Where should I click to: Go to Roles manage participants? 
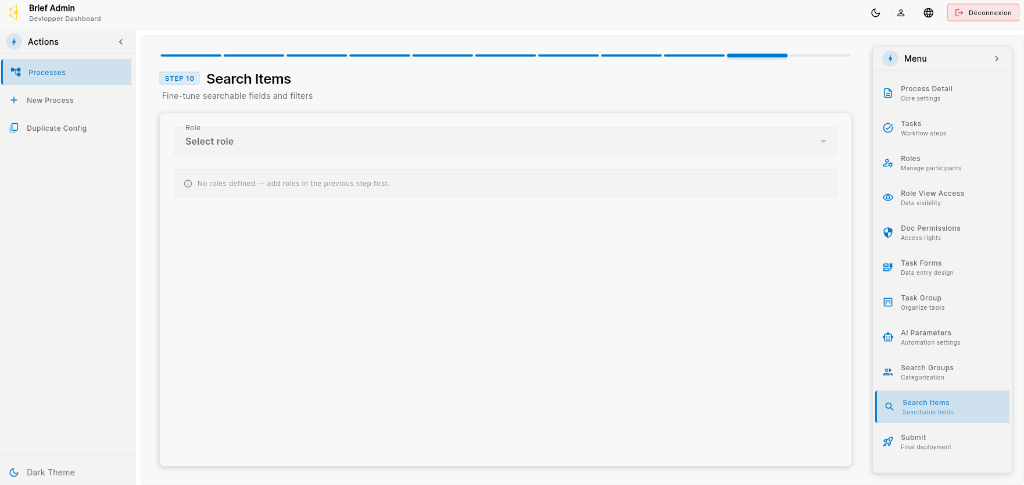click(942, 163)
